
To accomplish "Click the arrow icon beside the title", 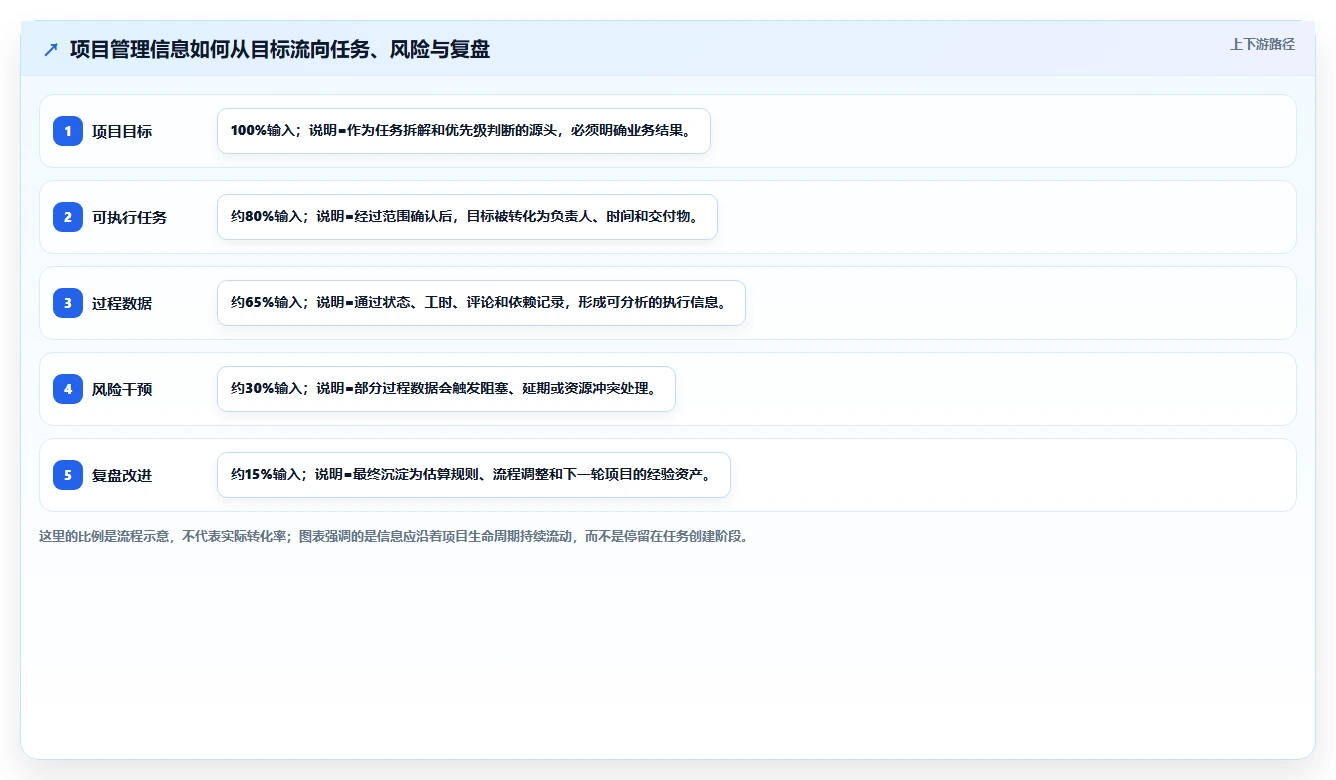I will pyautogui.click(x=51, y=49).
